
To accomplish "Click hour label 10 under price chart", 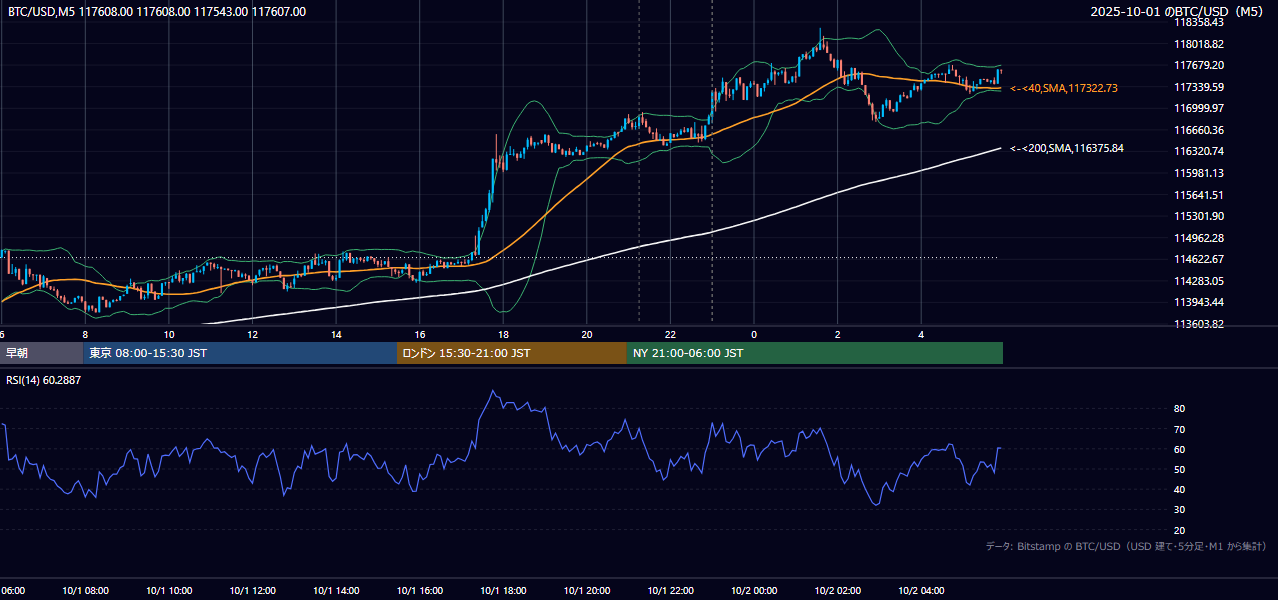I will click(x=169, y=334).
